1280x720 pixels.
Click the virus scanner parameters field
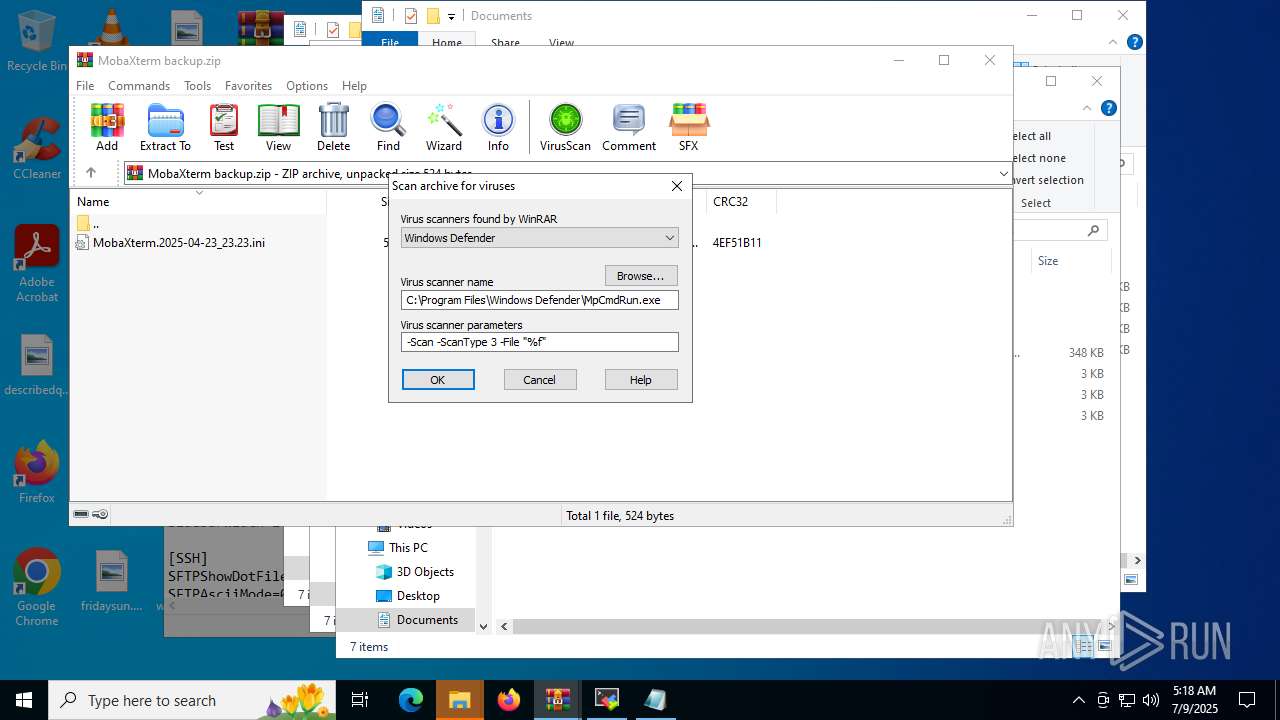click(540, 342)
